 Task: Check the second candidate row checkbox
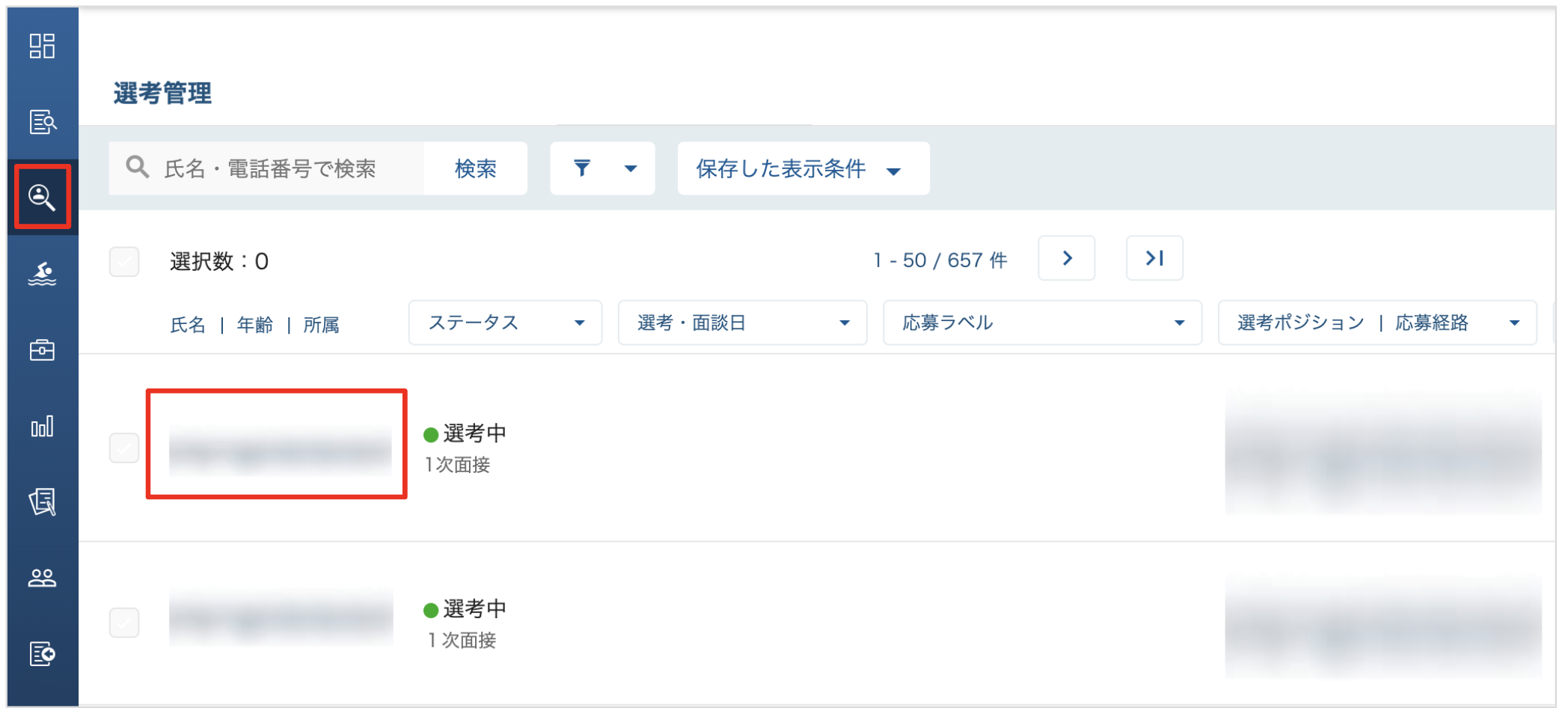click(124, 622)
